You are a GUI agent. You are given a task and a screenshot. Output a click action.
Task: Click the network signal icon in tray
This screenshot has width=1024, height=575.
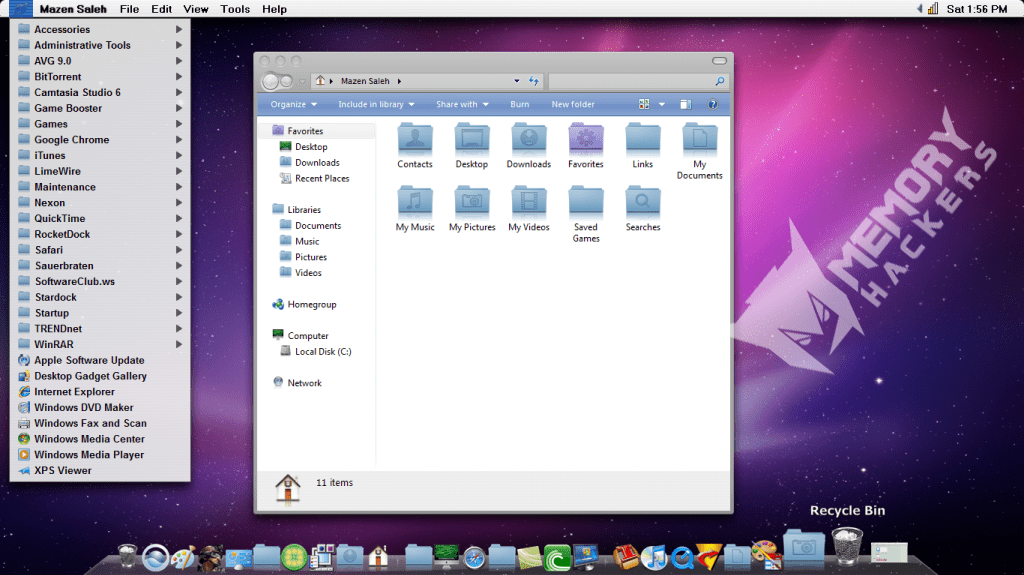point(933,8)
